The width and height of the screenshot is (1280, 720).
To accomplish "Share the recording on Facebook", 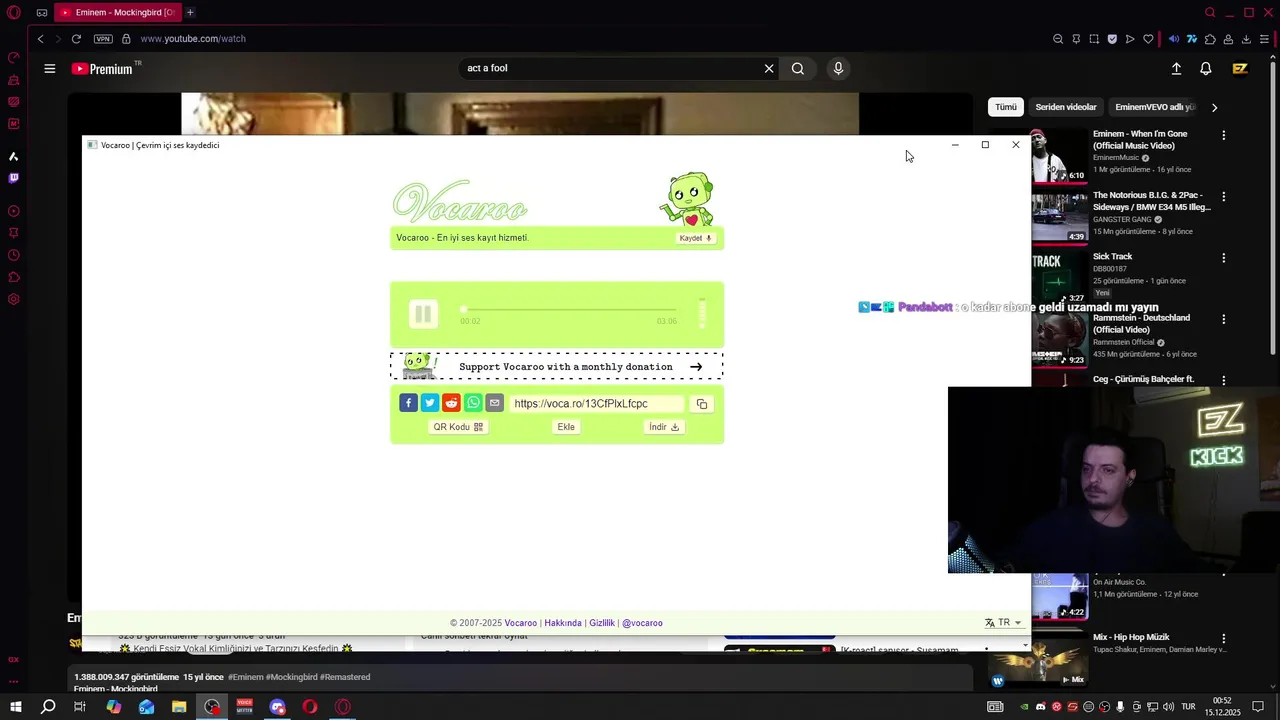I will [408, 403].
